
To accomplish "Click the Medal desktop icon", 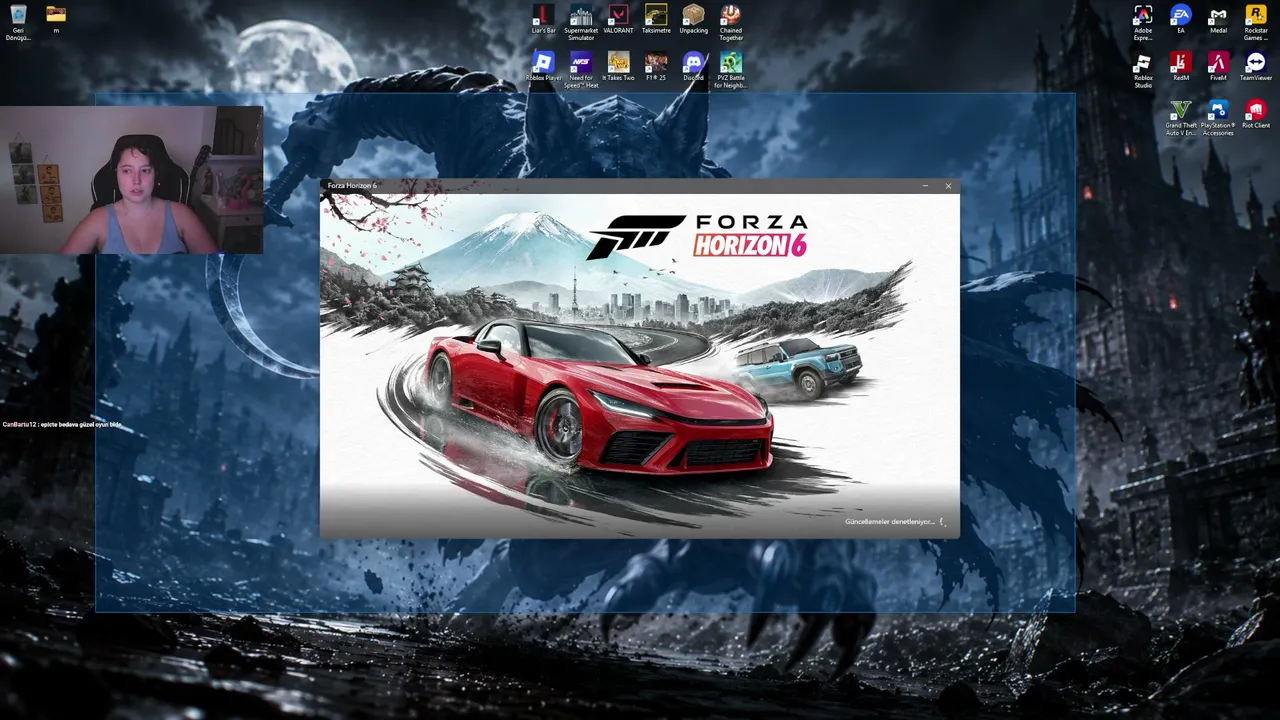I will point(1218,19).
